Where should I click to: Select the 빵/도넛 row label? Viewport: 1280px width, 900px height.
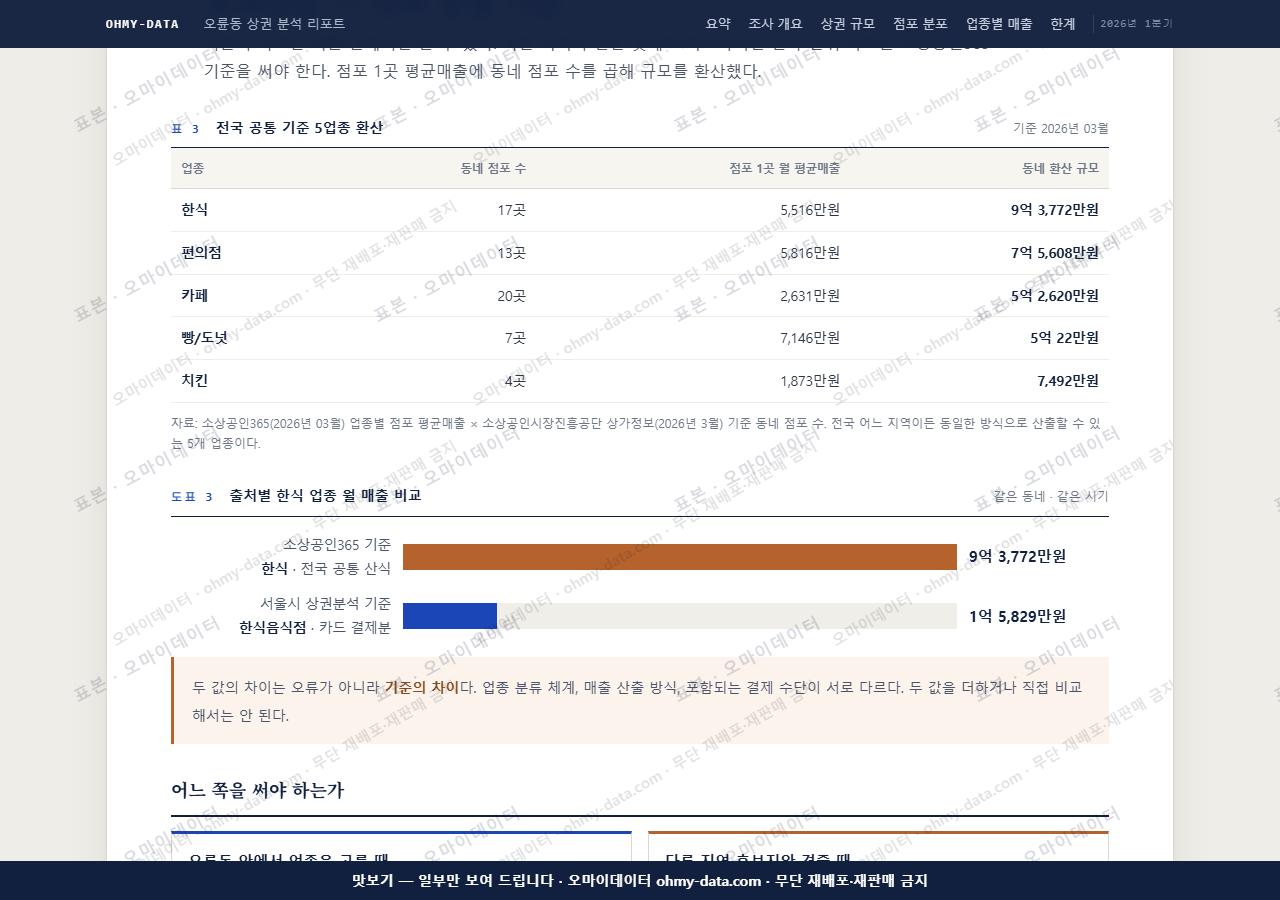click(204, 338)
